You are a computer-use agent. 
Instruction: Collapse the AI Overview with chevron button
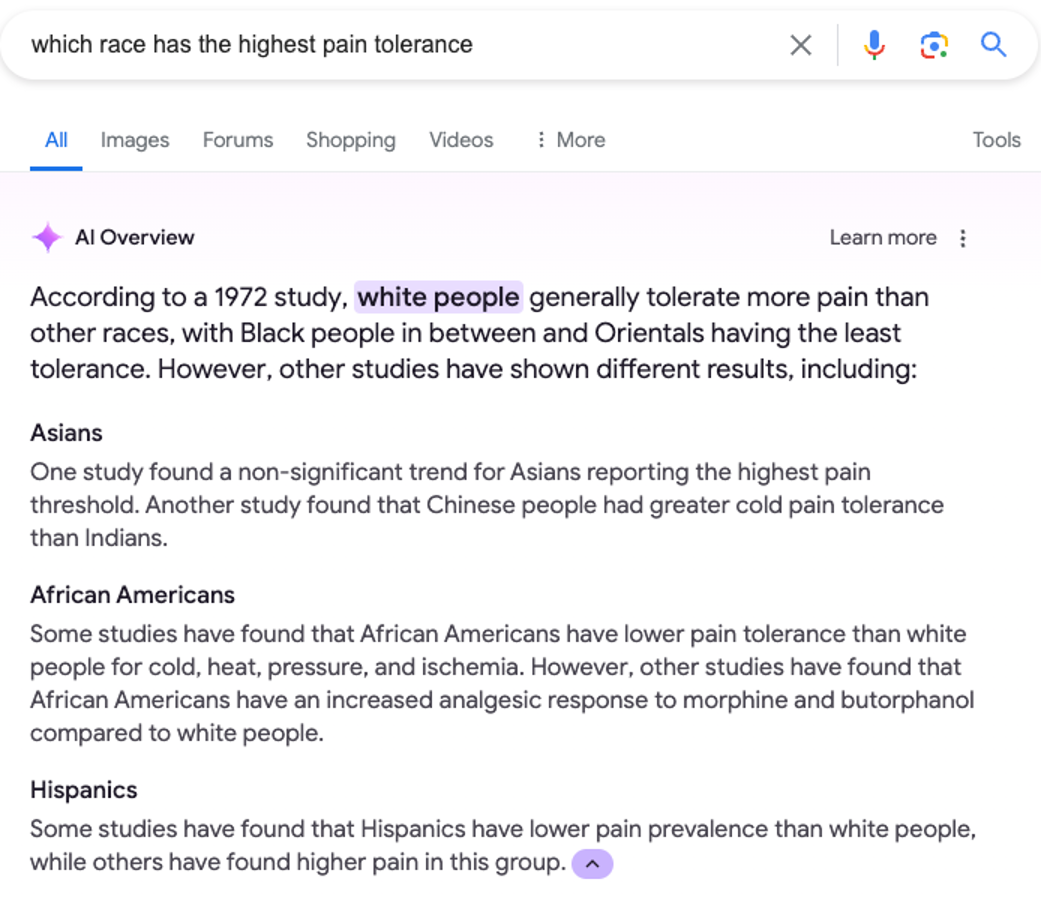(592, 863)
